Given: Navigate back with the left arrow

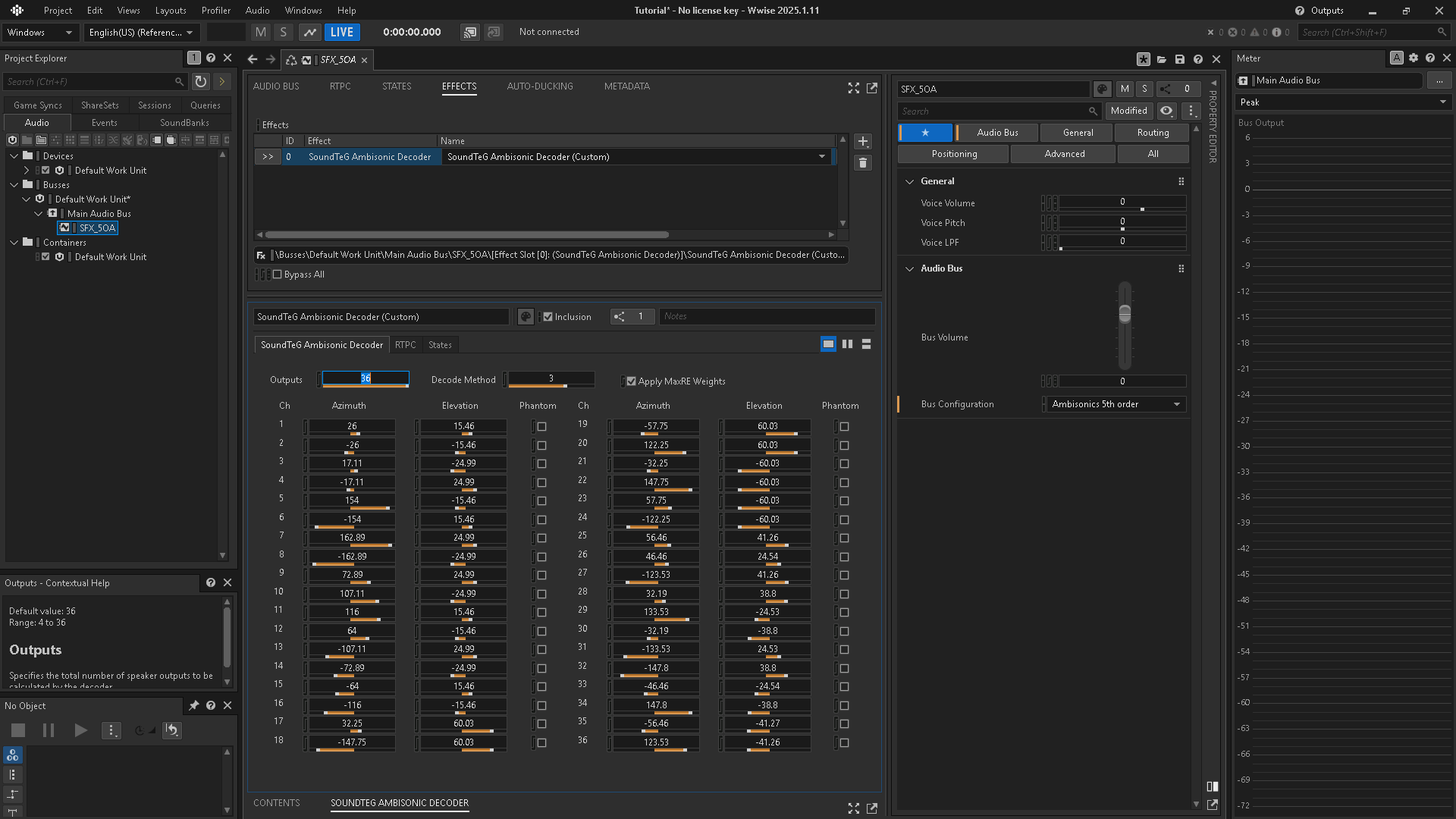Looking at the screenshot, I should click(x=253, y=59).
